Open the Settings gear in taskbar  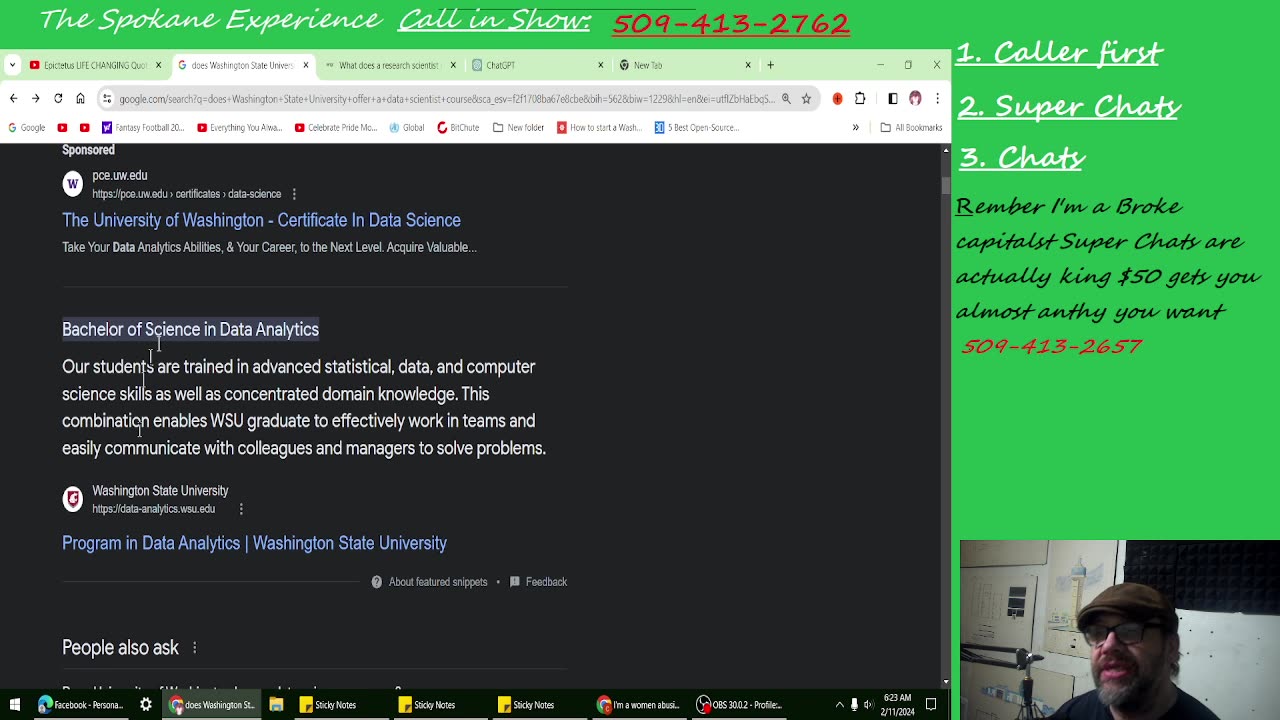click(x=146, y=705)
